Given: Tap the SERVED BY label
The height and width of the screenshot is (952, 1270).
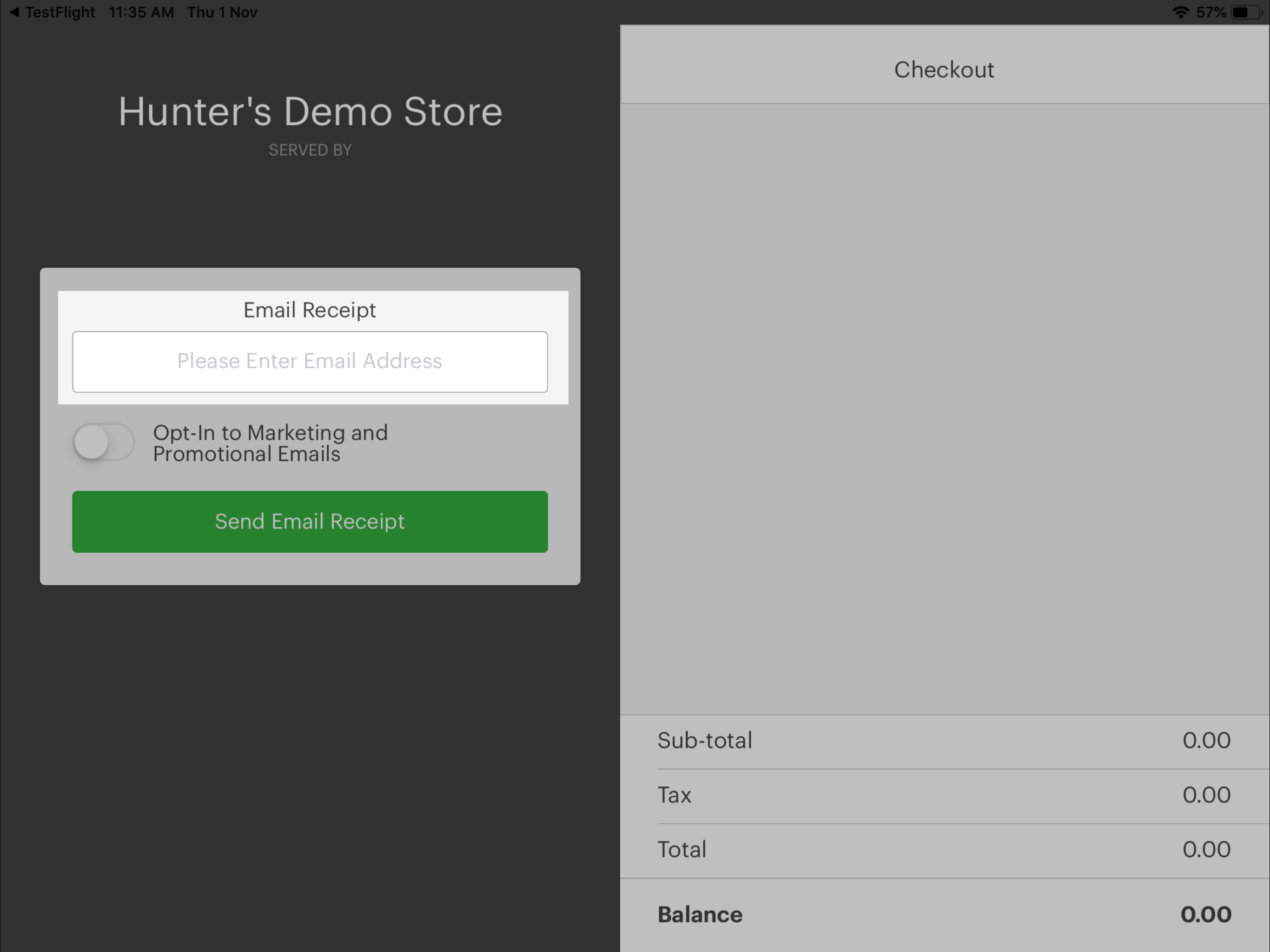Looking at the screenshot, I should coord(310,151).
